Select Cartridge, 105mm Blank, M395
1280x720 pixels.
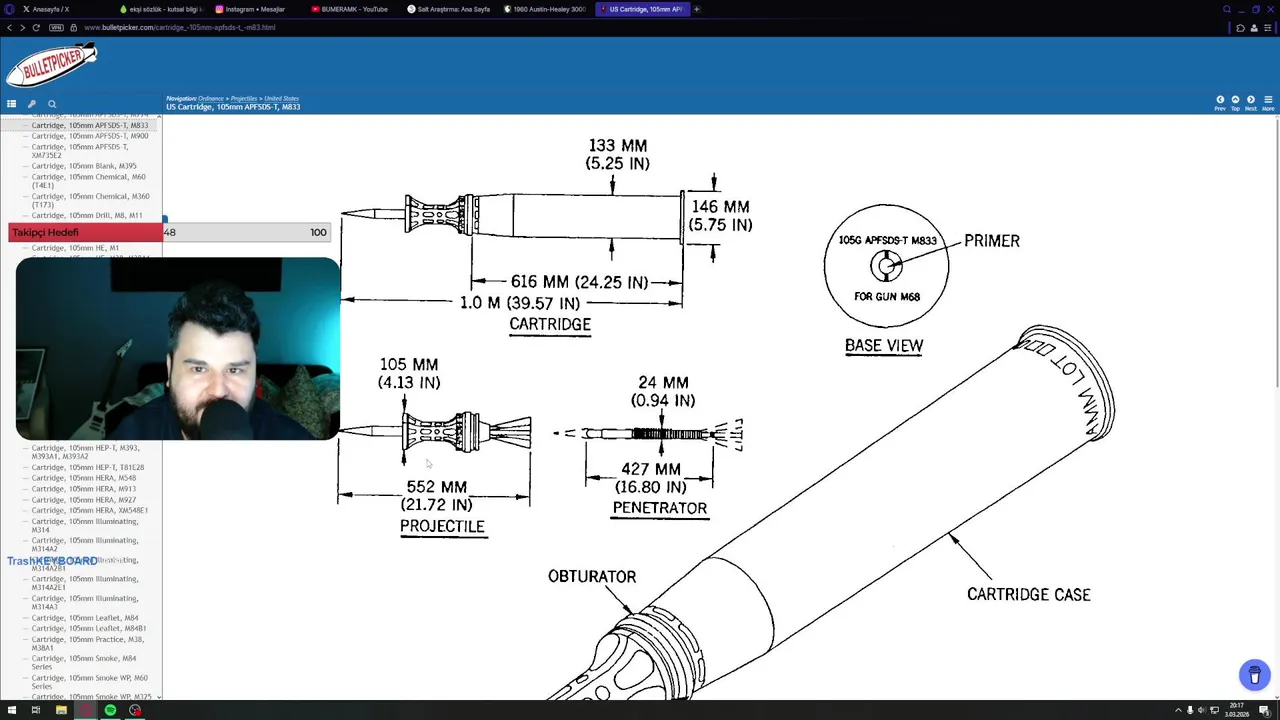(84, 166)
